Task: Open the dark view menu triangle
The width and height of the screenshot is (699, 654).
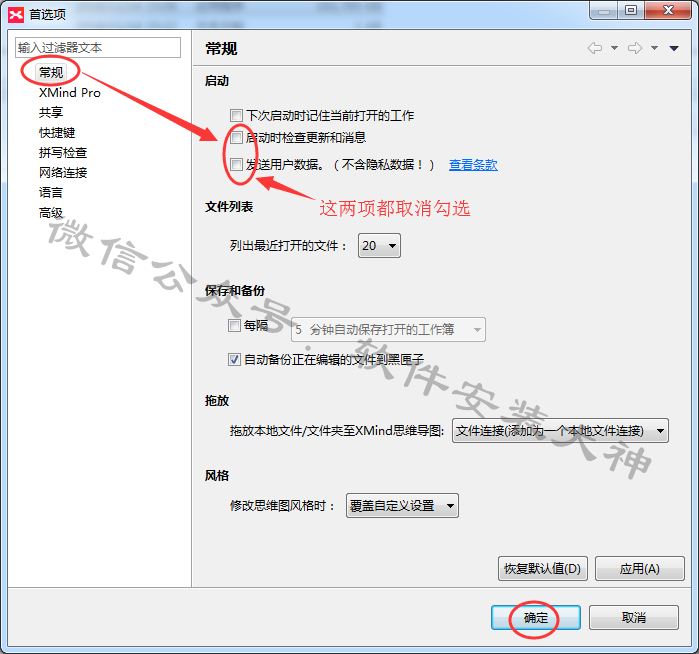Action: [x=674, y=48]
